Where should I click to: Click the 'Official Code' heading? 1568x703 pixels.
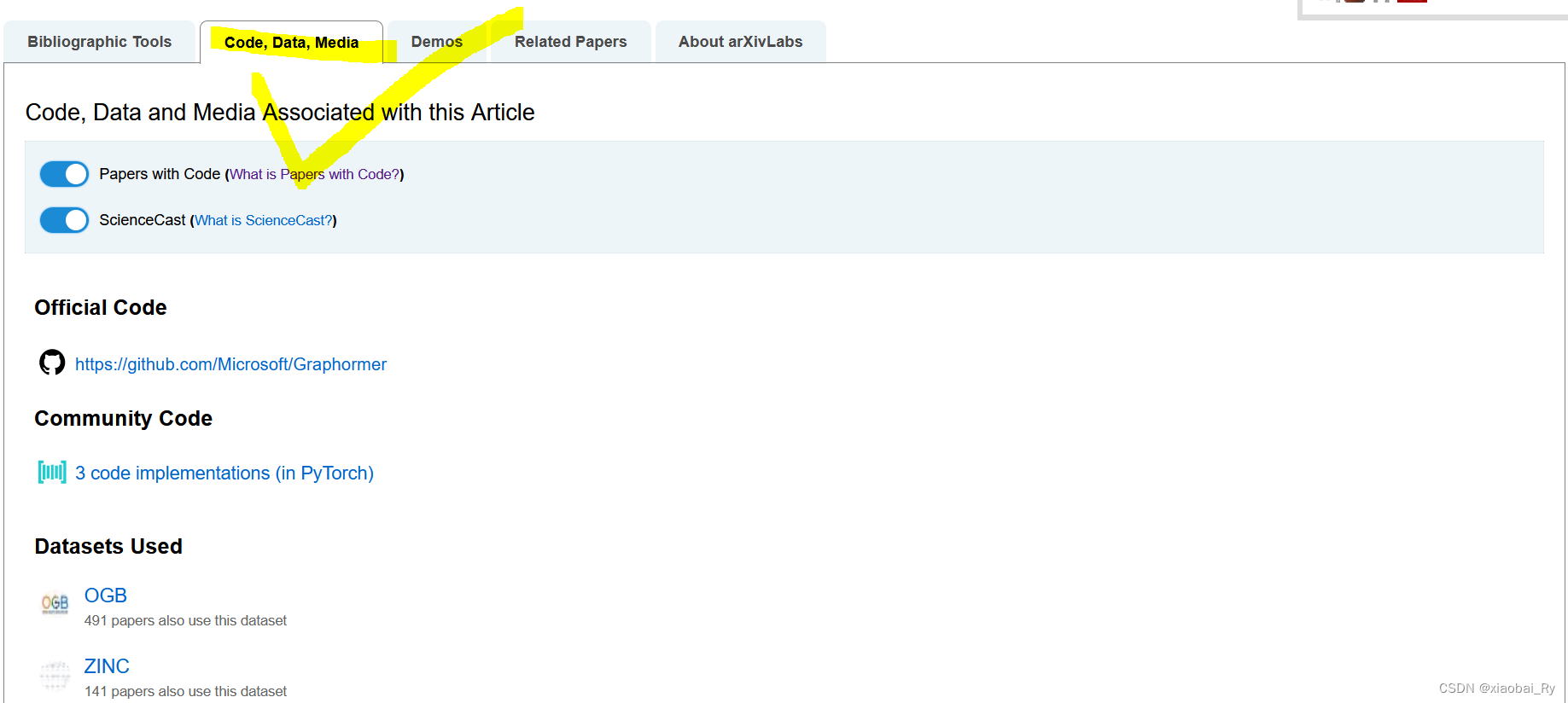click(101, 307)
